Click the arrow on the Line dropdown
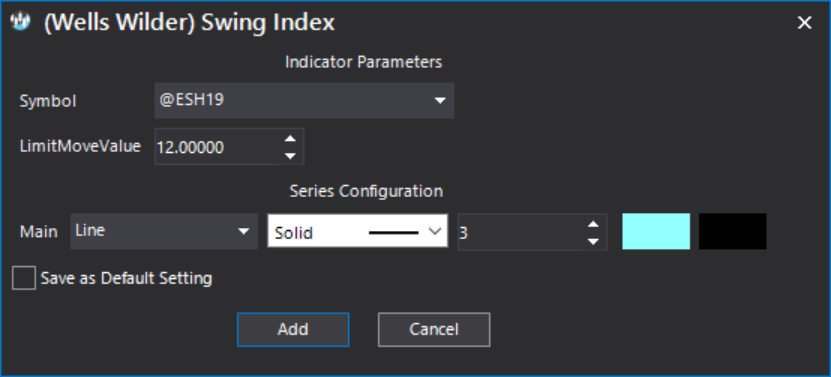Viewport: 831px width, 377px height. click(243, 231)
